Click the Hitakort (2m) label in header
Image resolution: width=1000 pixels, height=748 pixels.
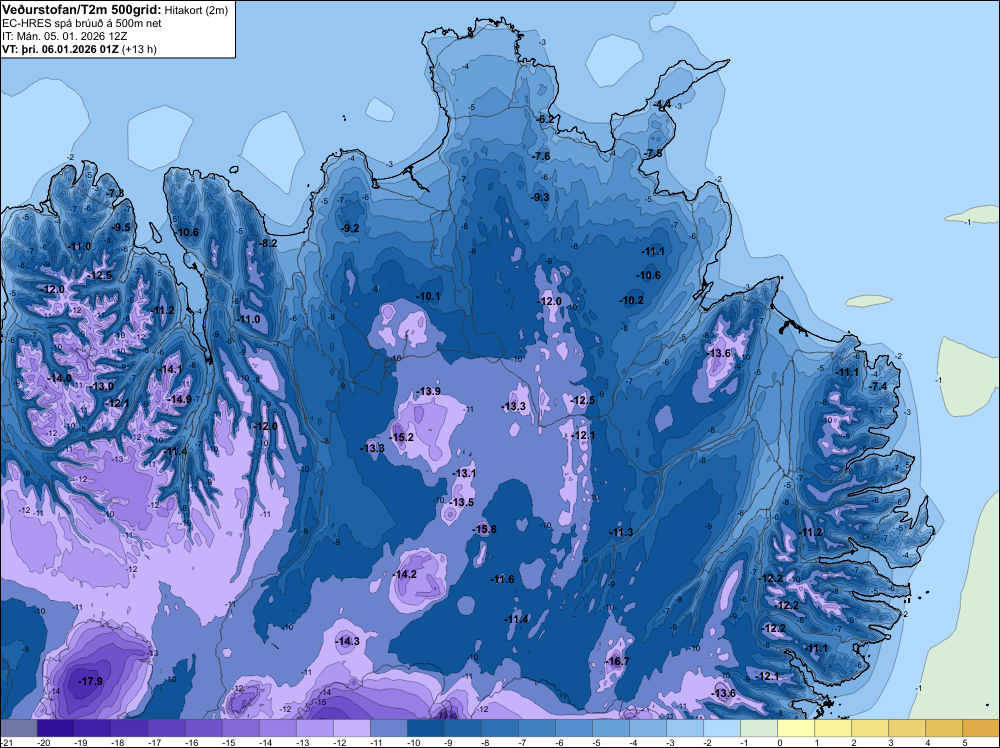194,9
